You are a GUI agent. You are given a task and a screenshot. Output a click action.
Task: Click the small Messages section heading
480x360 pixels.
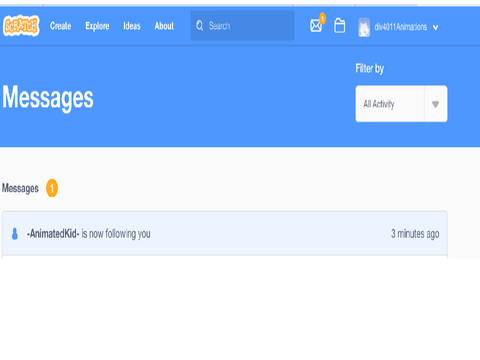point(20,188)
